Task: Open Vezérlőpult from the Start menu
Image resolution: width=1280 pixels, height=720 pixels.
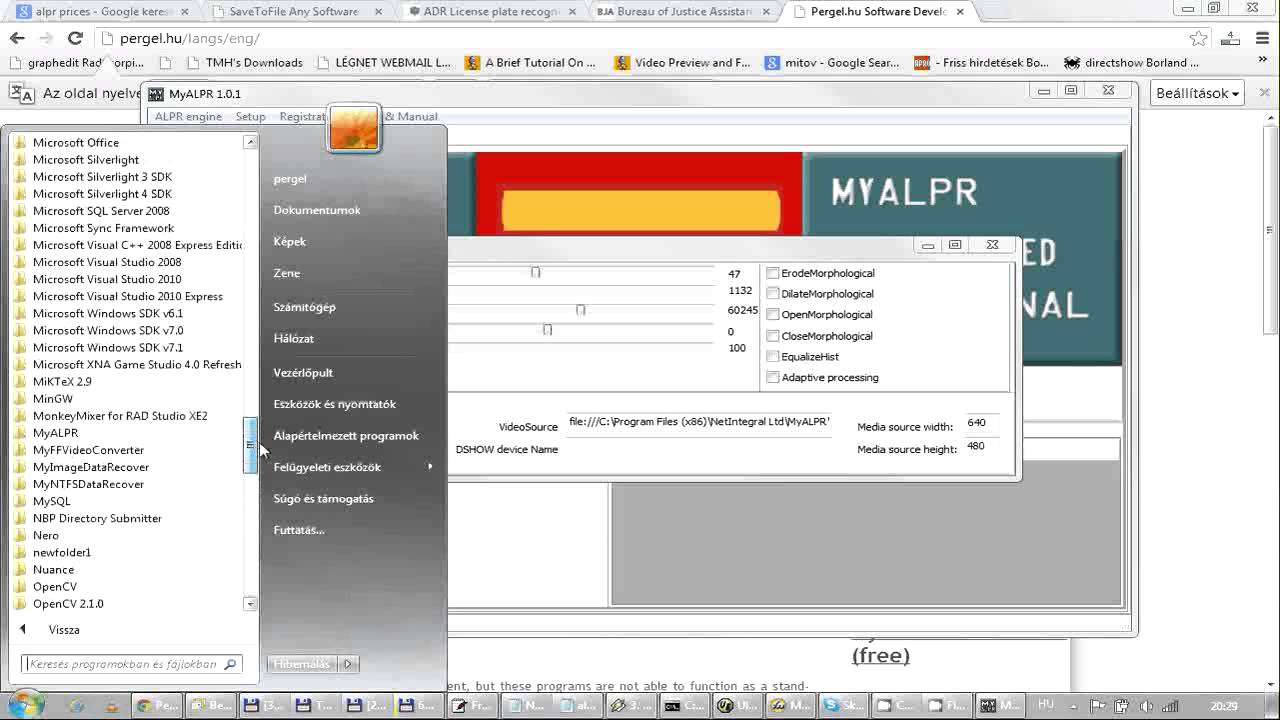Action: coord(303,373)
